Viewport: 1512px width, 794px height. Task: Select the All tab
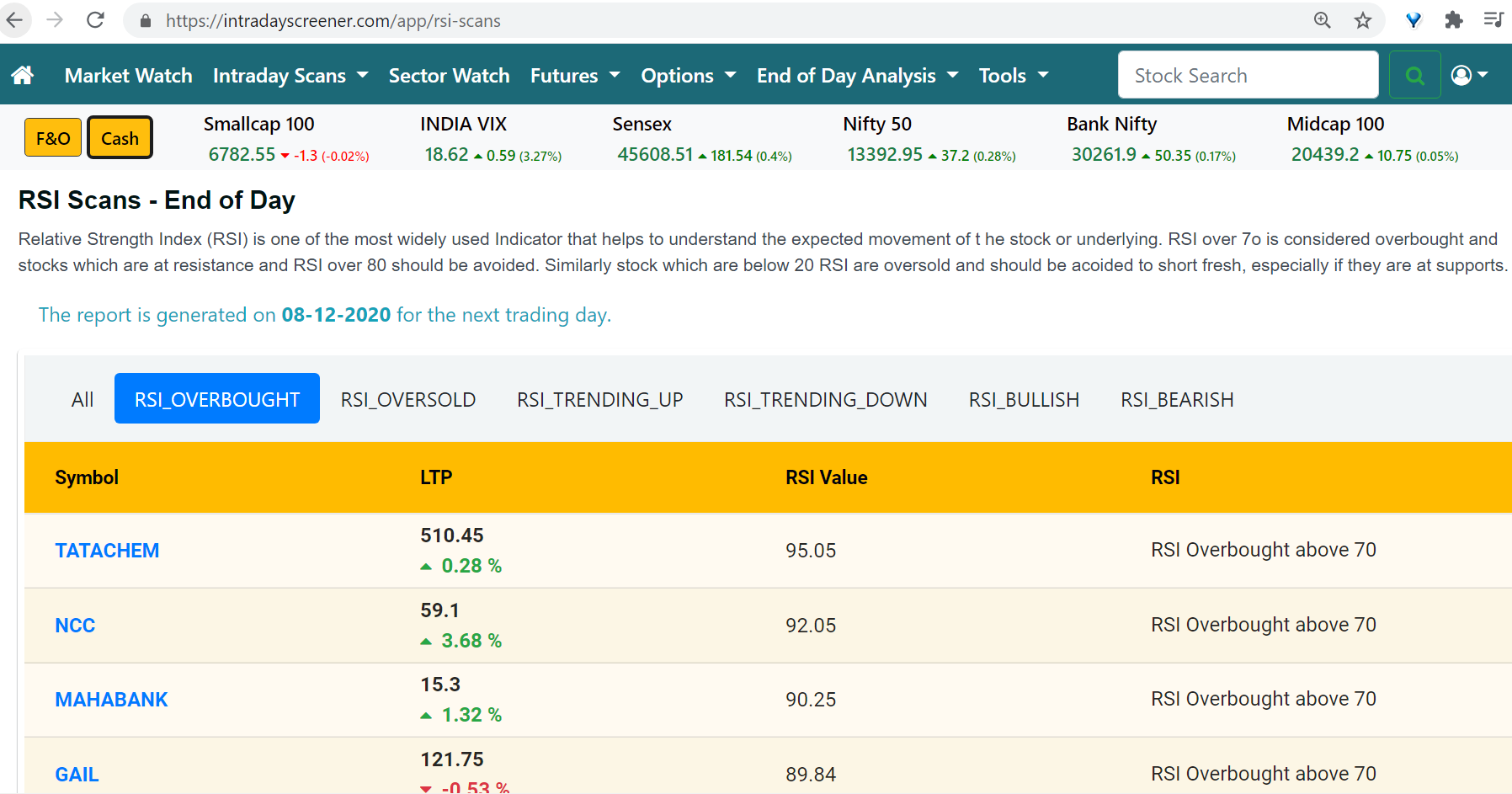[83, 399]
